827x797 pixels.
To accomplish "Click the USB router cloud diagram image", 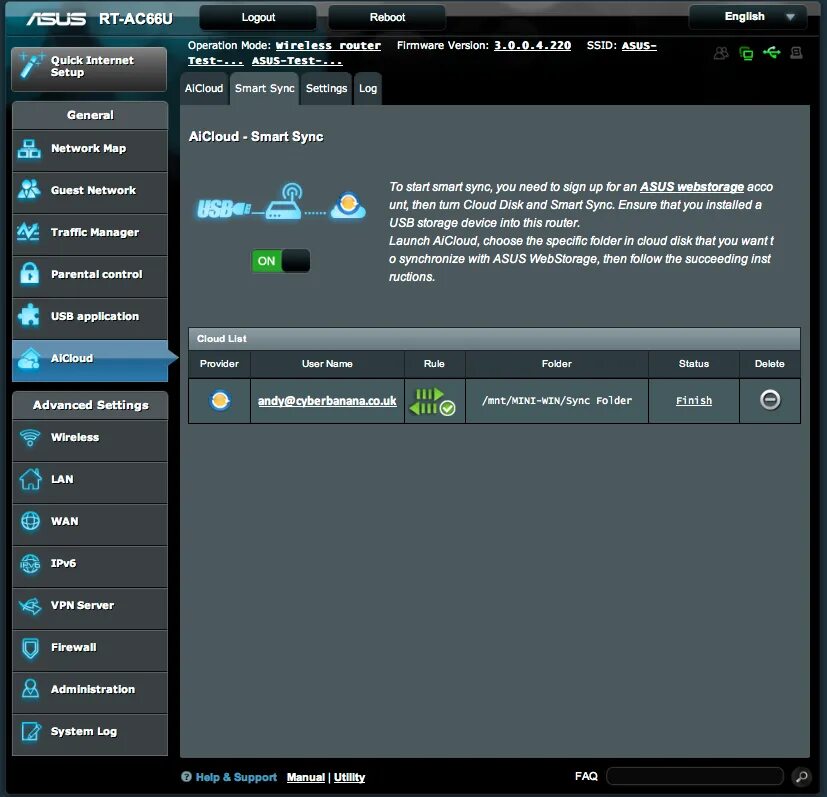I will coord(281,203).
